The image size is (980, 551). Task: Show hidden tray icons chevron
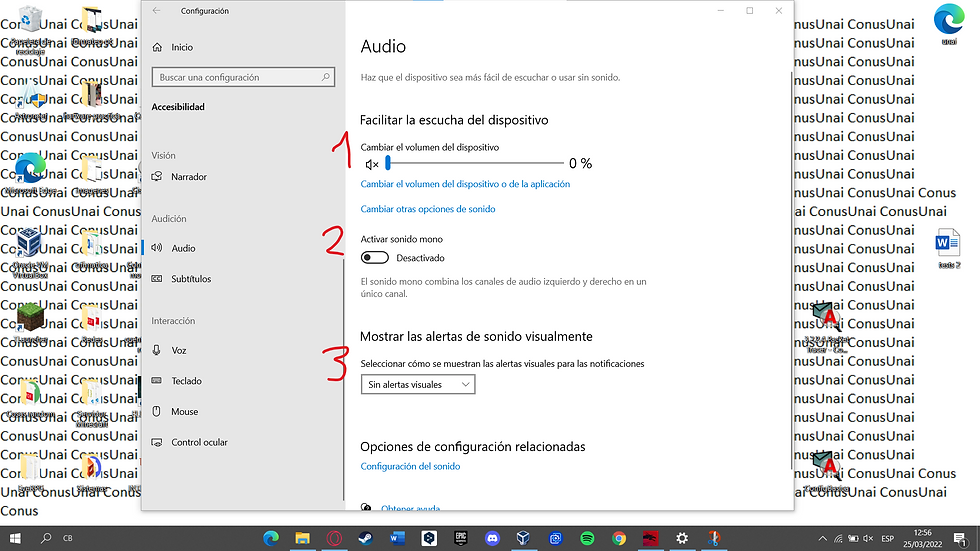[822, 539]
